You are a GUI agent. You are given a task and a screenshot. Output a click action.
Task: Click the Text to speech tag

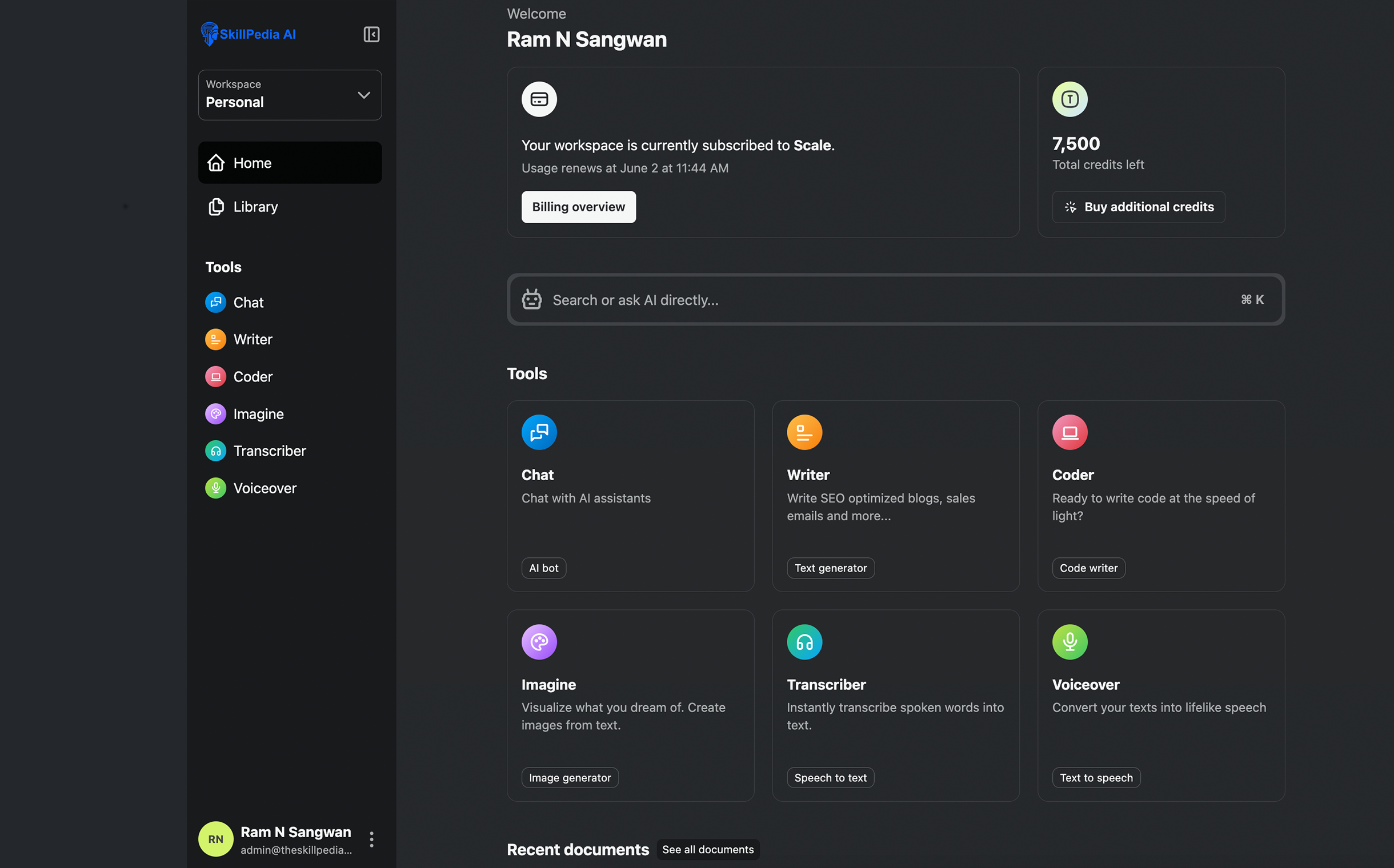coord(1096,778)
